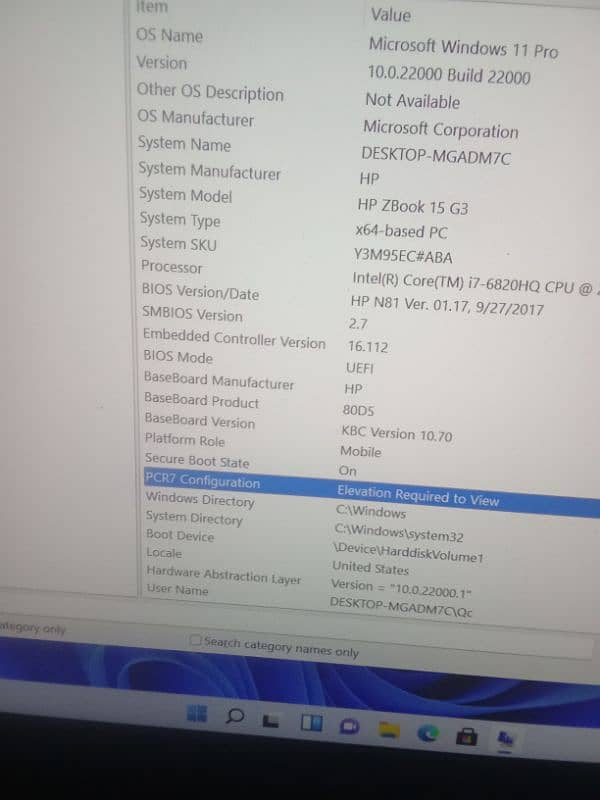Select the OS Name row
The height and width of the screenshot is (800, 600).
click(x=169, y=36)
